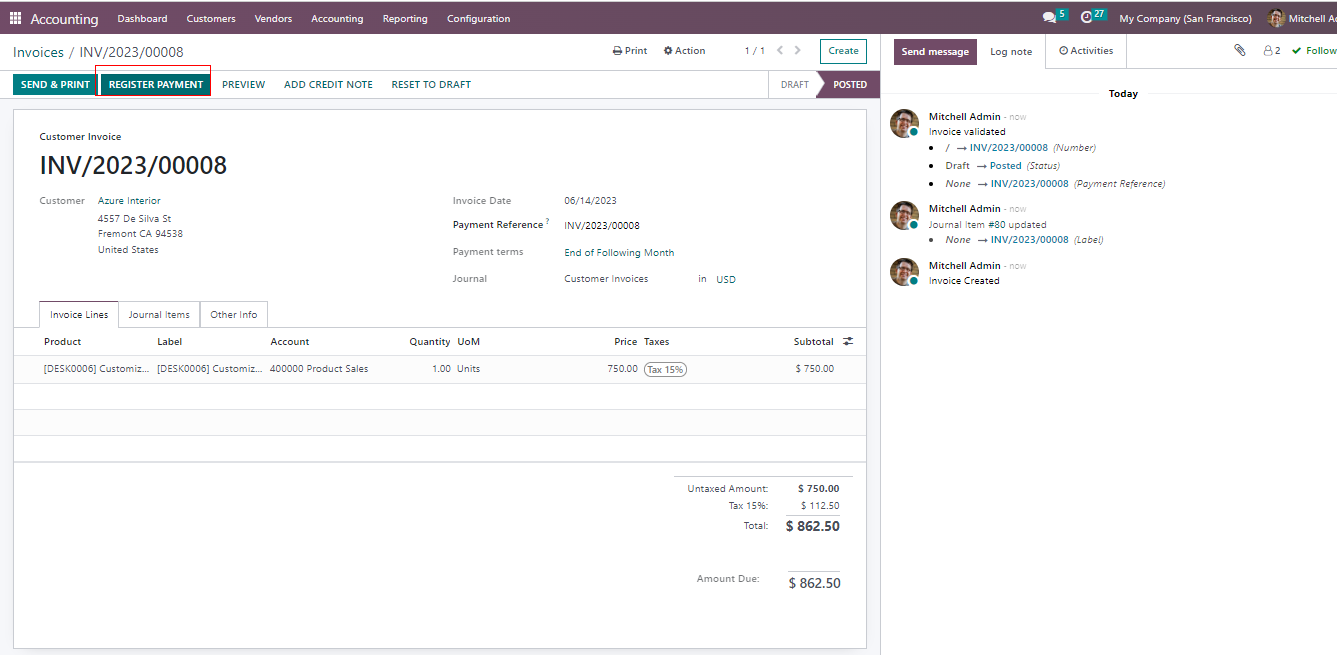Click the Register Payment button
This screenshot has width=1337, height=655.
[156, 85]
